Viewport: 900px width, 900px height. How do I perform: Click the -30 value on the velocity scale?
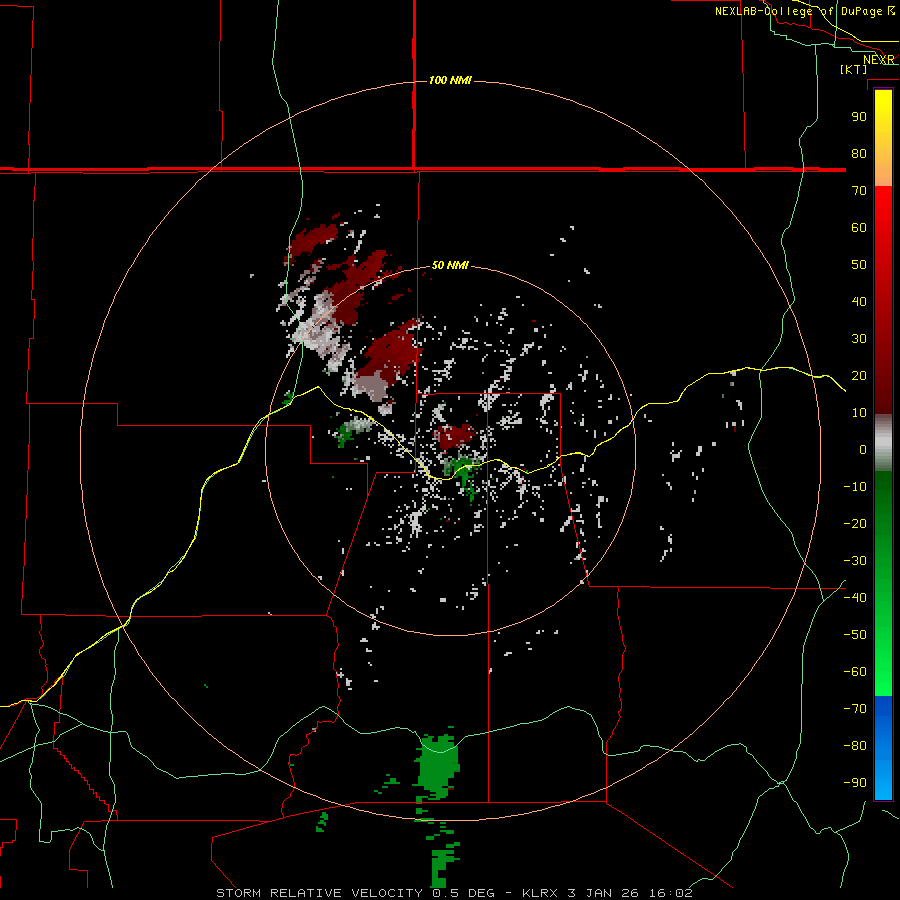coord(855,561)
